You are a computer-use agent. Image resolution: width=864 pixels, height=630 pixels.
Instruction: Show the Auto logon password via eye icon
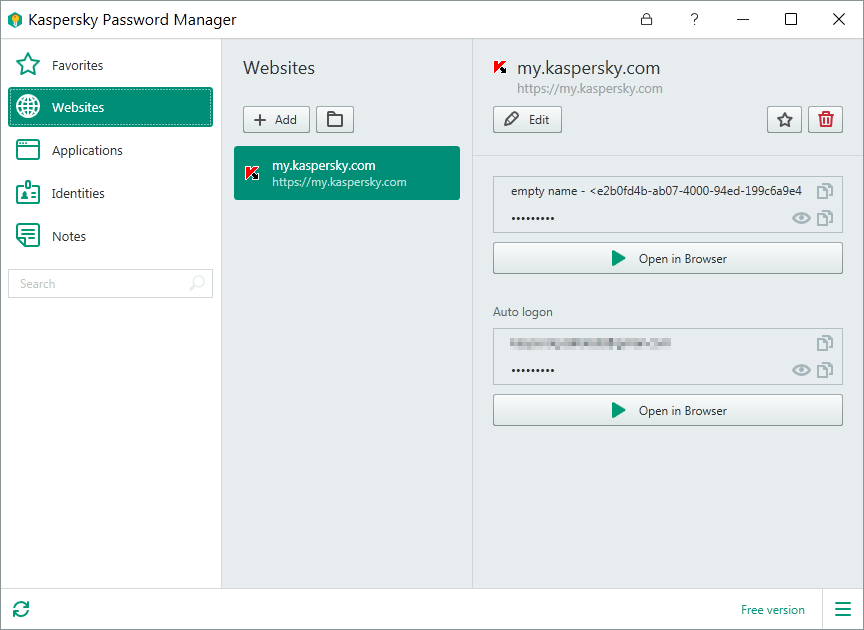coord(801,369)
